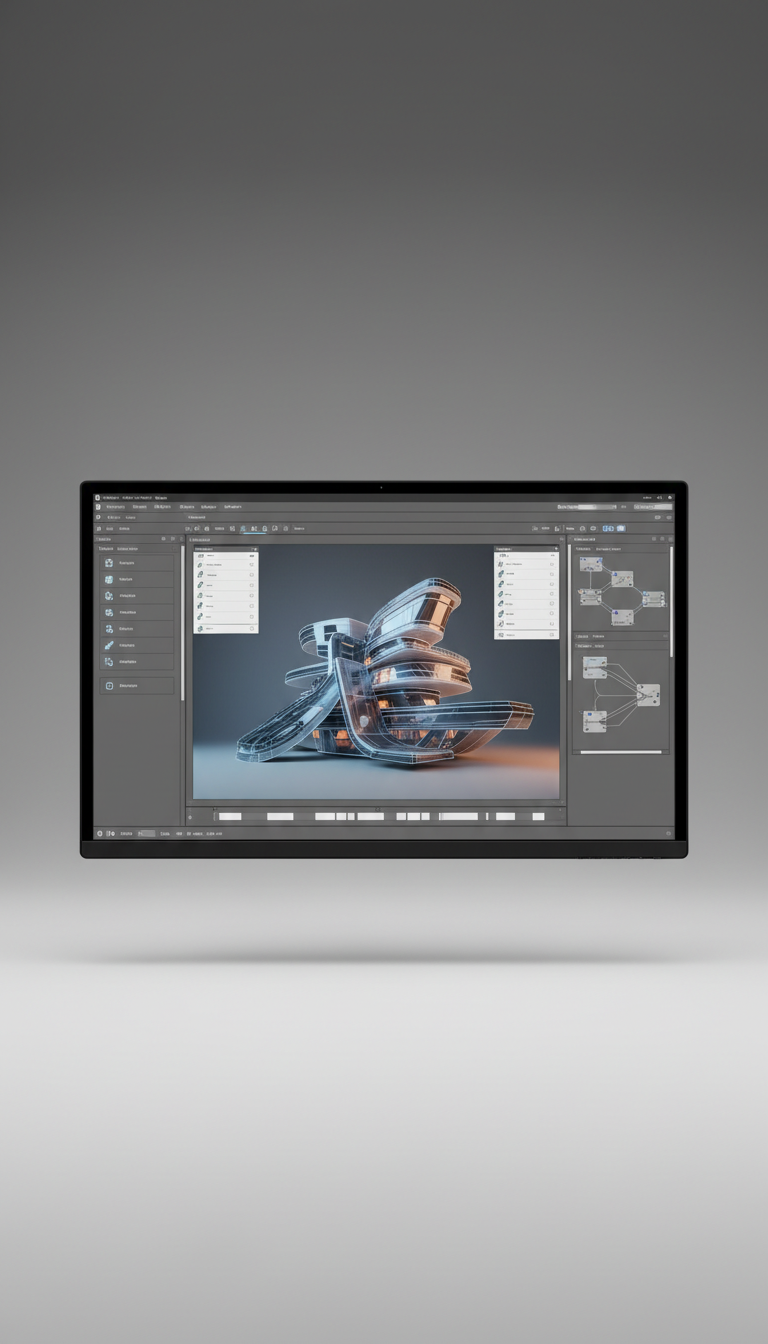Click the first menu item in the menu bar
The image size is (768, 1344).
116,507
